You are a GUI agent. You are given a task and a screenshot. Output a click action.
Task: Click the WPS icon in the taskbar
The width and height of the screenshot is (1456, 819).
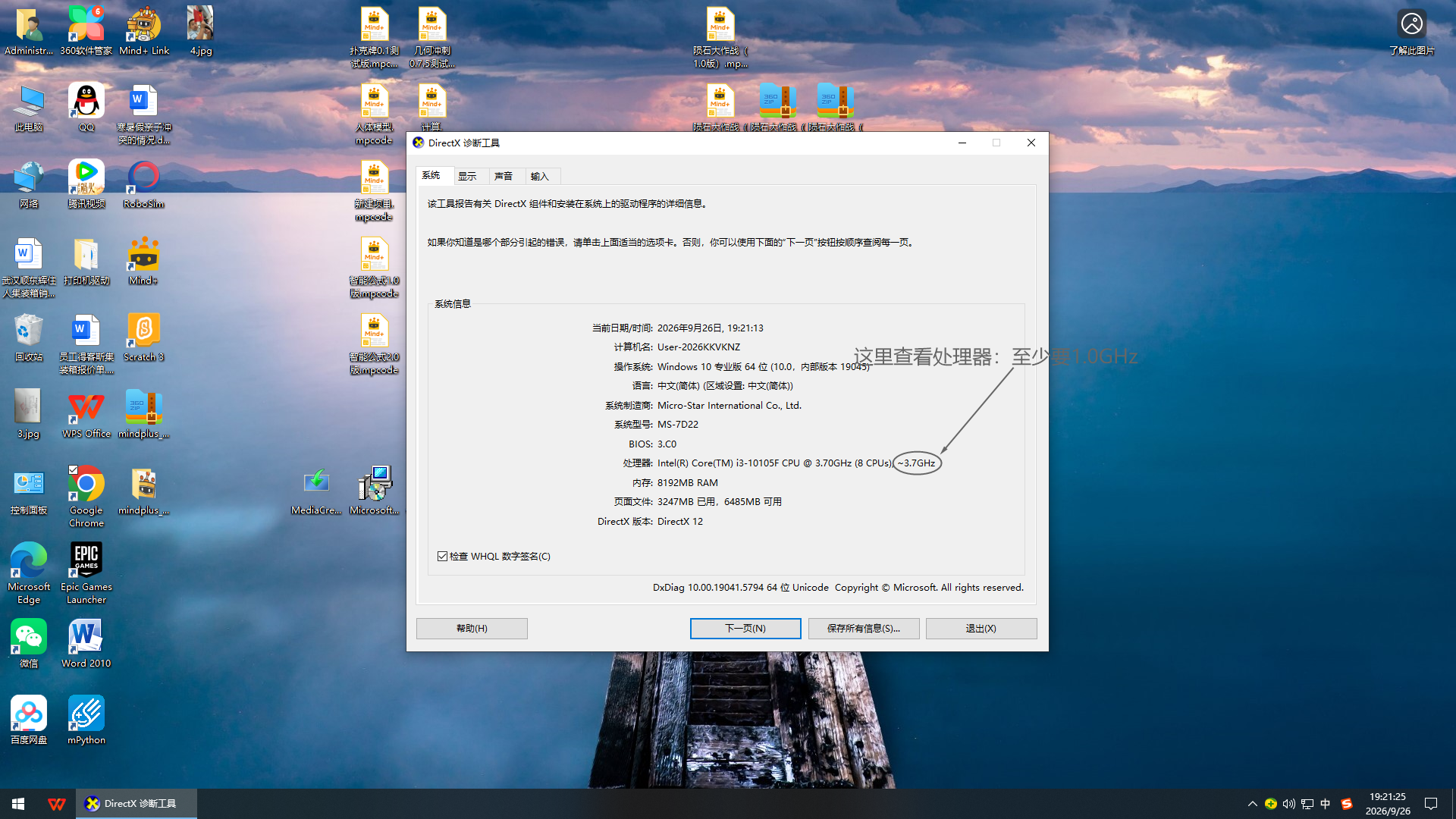[57, 804]
